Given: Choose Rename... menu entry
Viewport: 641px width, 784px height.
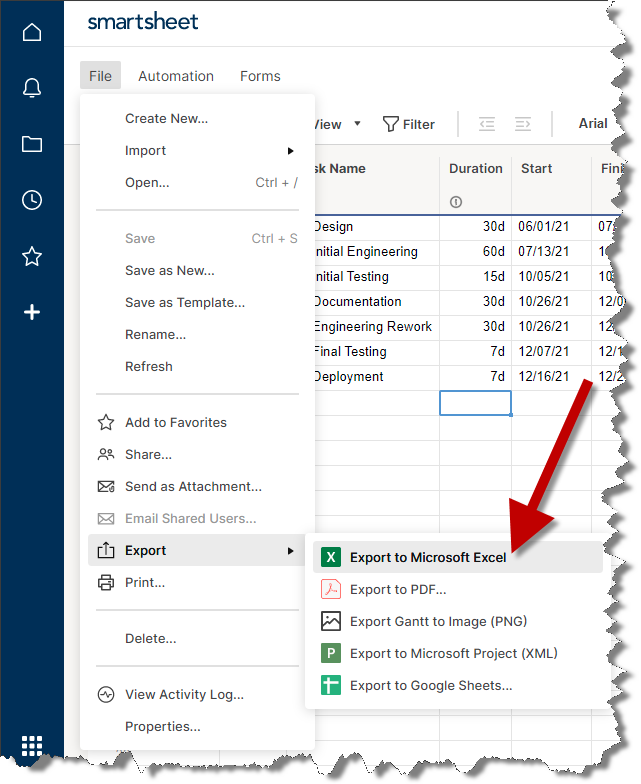Looking at the screenshot, I should coord(198,334).
